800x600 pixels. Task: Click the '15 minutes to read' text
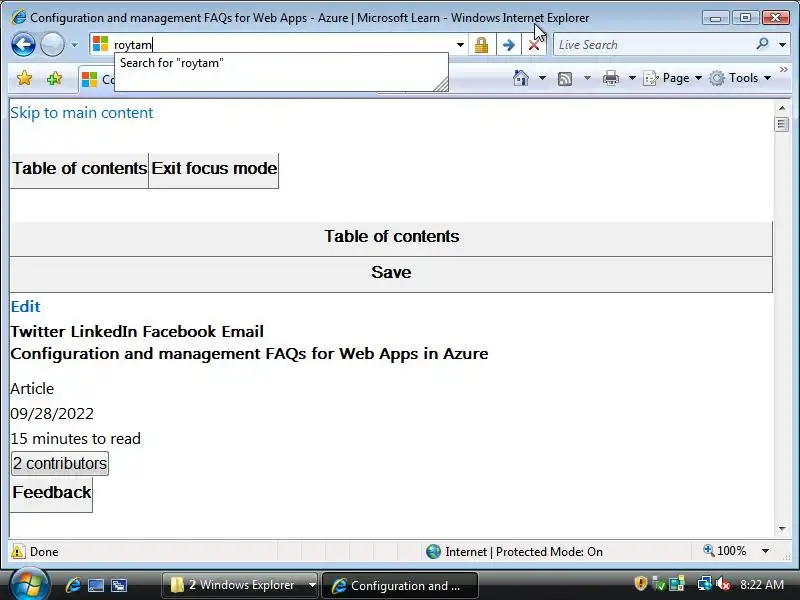pos(76,438)
